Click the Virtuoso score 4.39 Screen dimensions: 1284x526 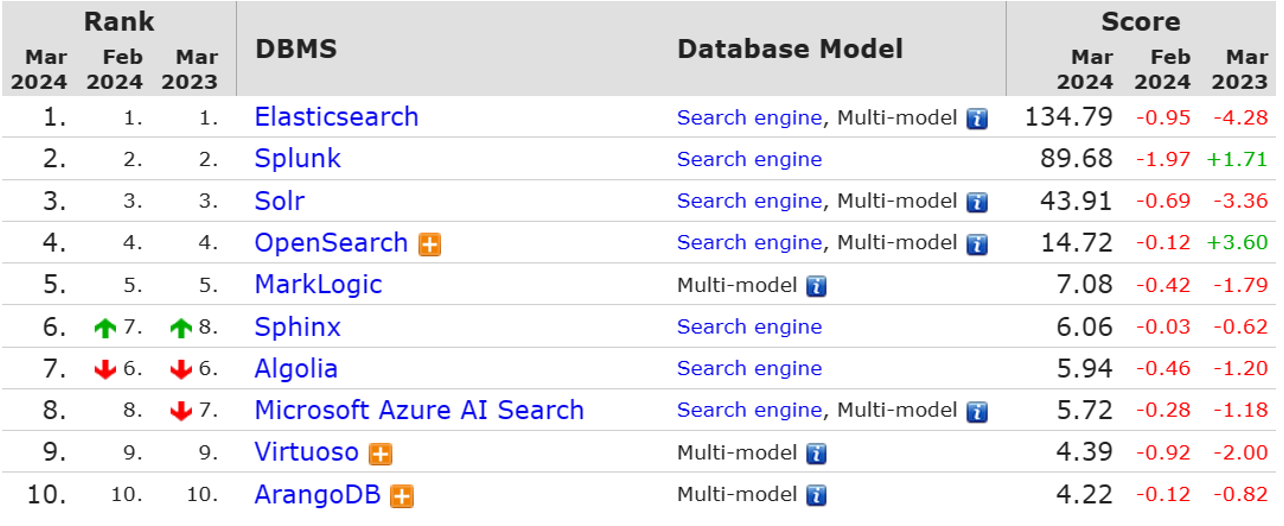click(x=1085, y=452)
